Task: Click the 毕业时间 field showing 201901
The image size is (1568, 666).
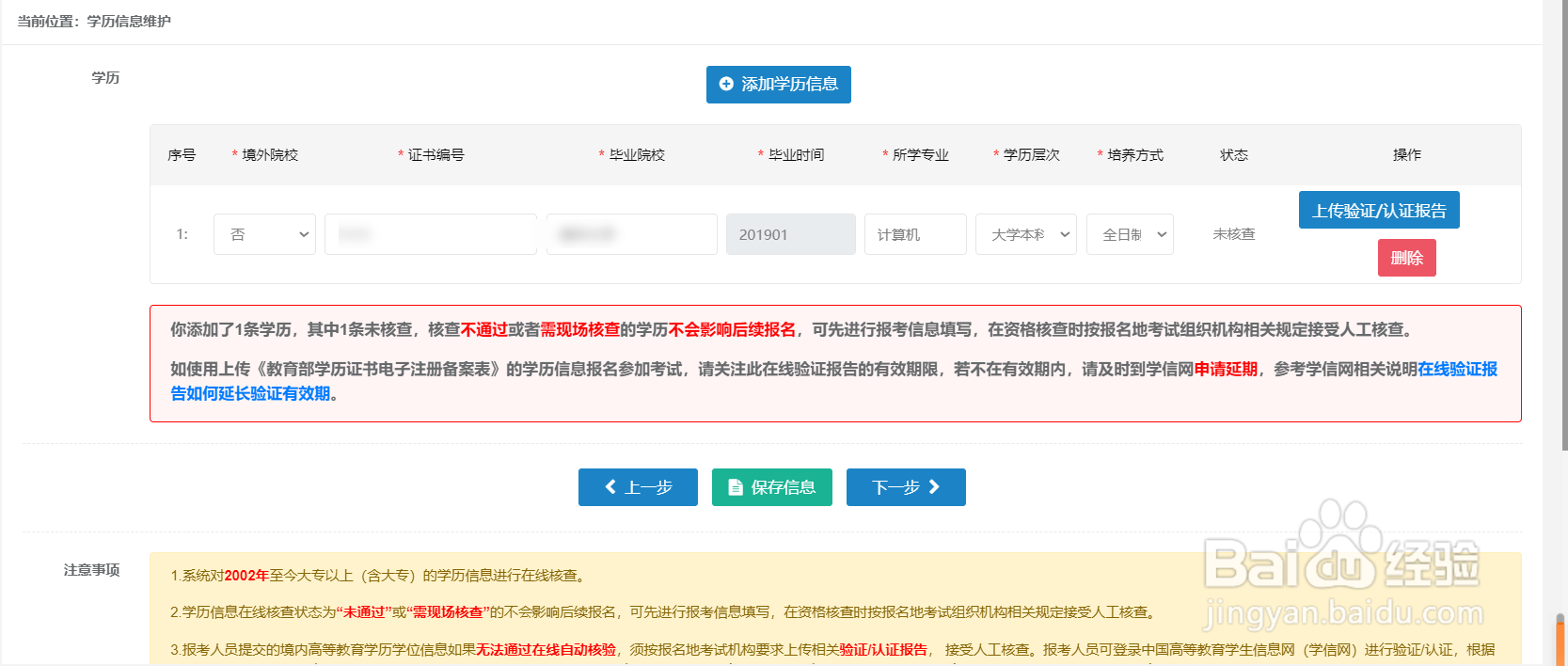Action: point(791,234)
